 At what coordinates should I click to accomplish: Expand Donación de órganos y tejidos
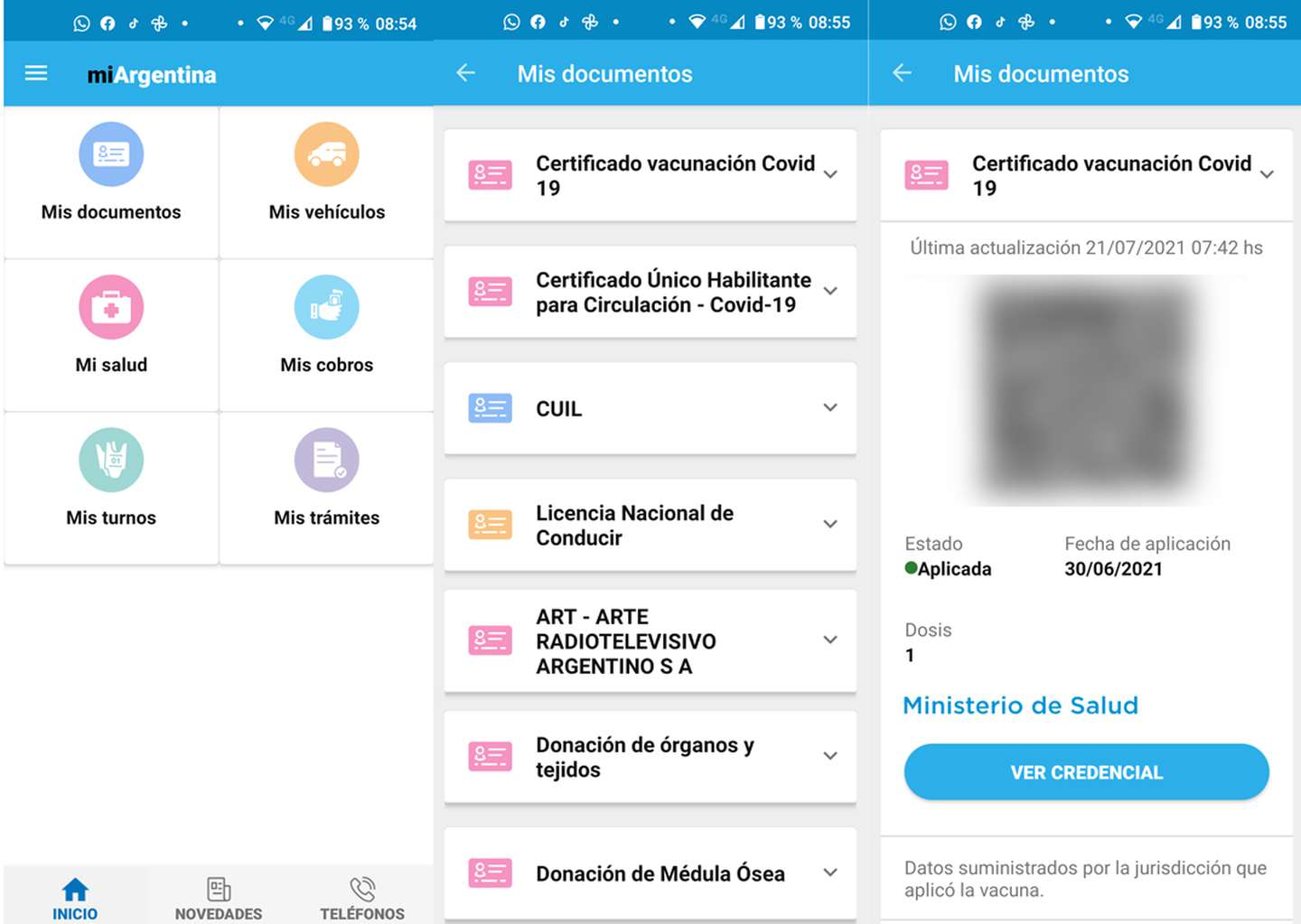pyautogui.click(x=830, y=756)
